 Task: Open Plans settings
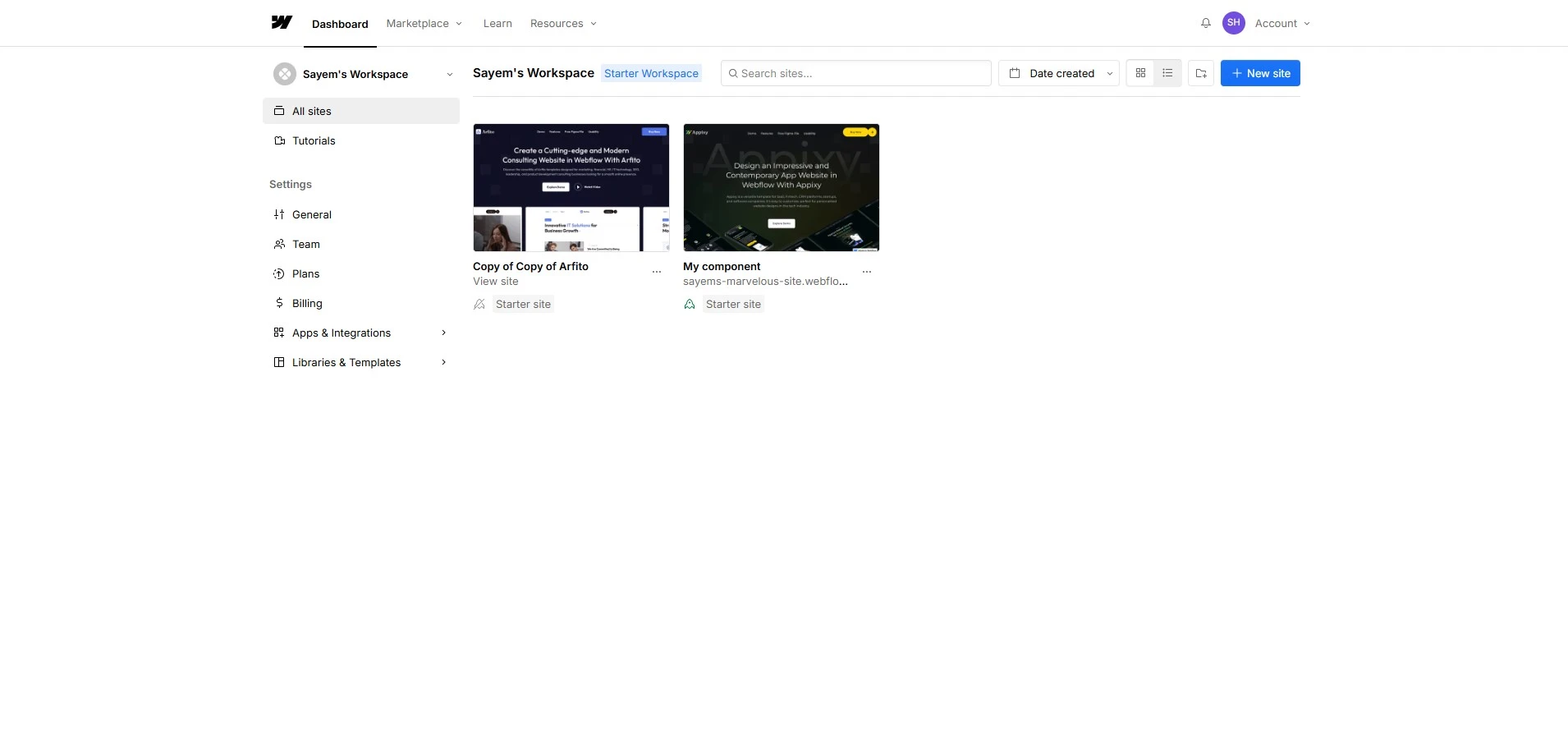pos(361,273)
